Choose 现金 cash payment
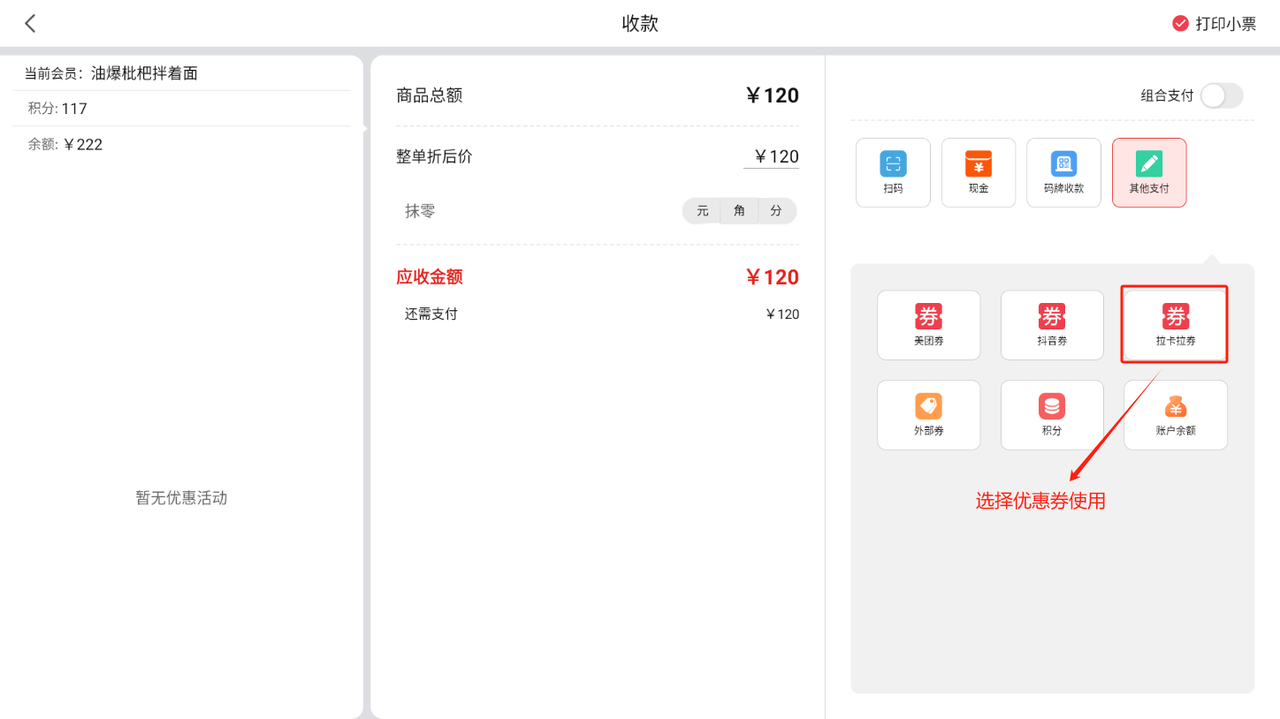1280x719 pixels. click(x=978, y=172)
